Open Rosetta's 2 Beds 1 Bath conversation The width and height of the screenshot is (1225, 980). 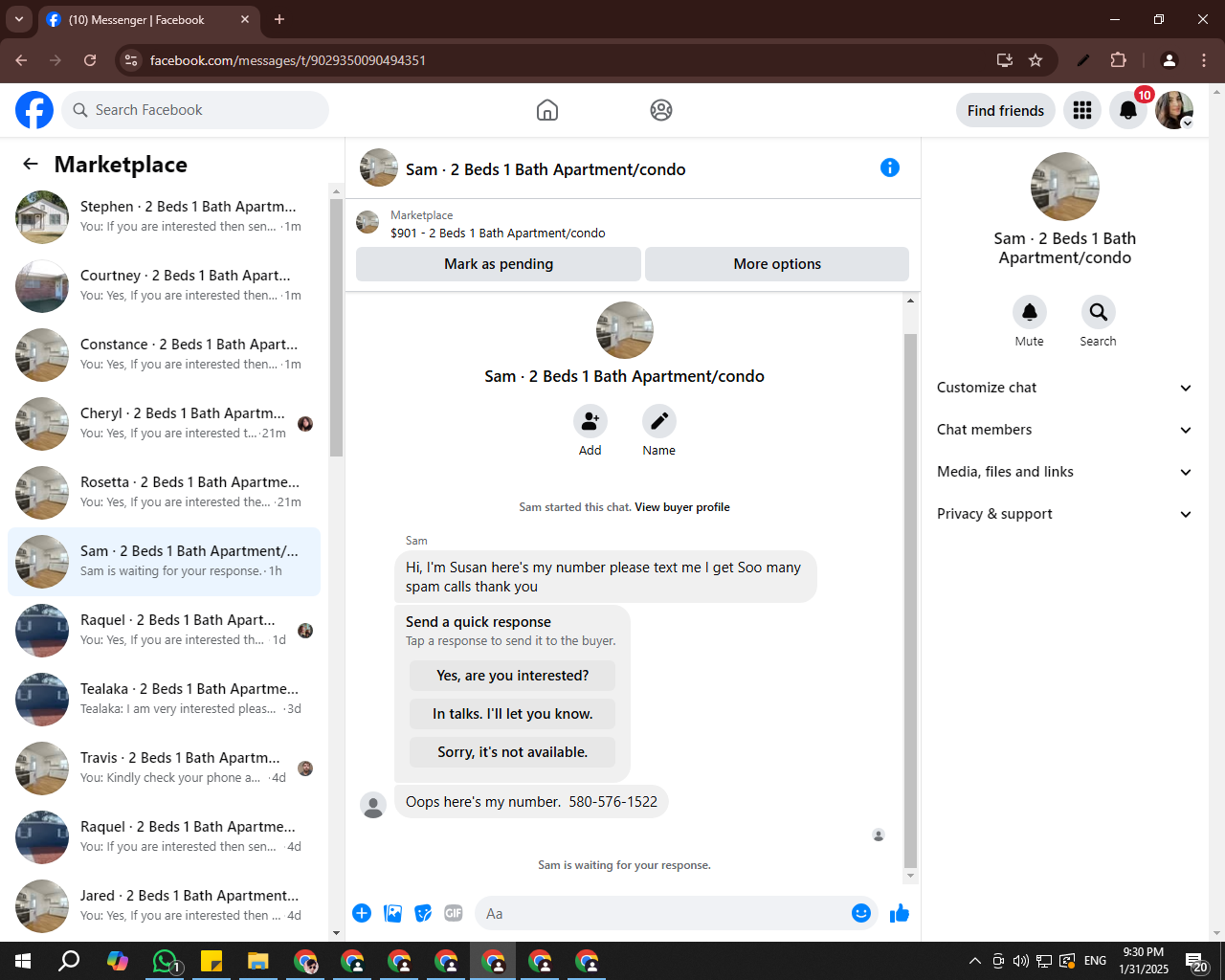(x=165, y=492)
